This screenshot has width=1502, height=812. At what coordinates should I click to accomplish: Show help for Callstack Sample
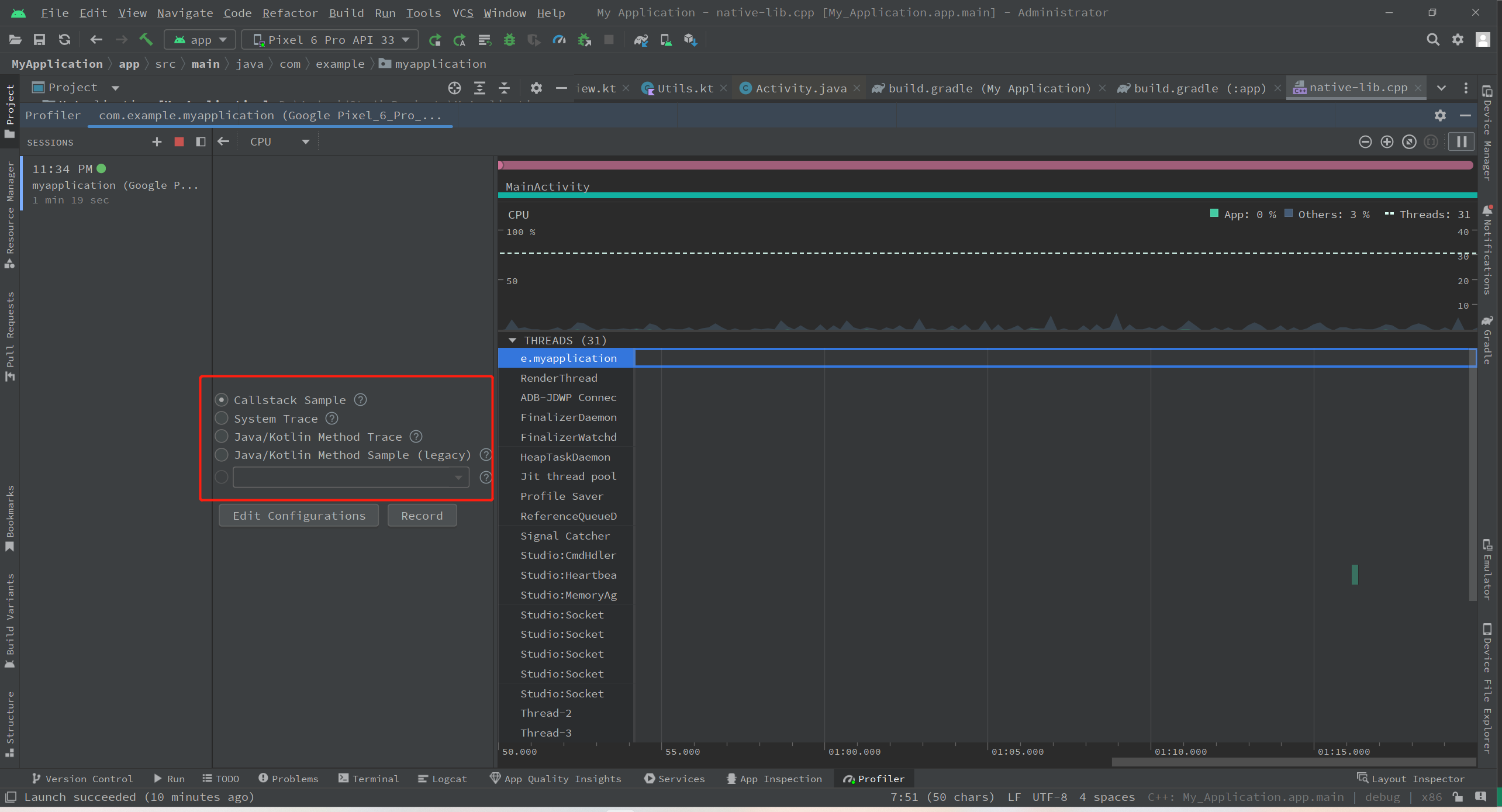click(x=361, y=400)
